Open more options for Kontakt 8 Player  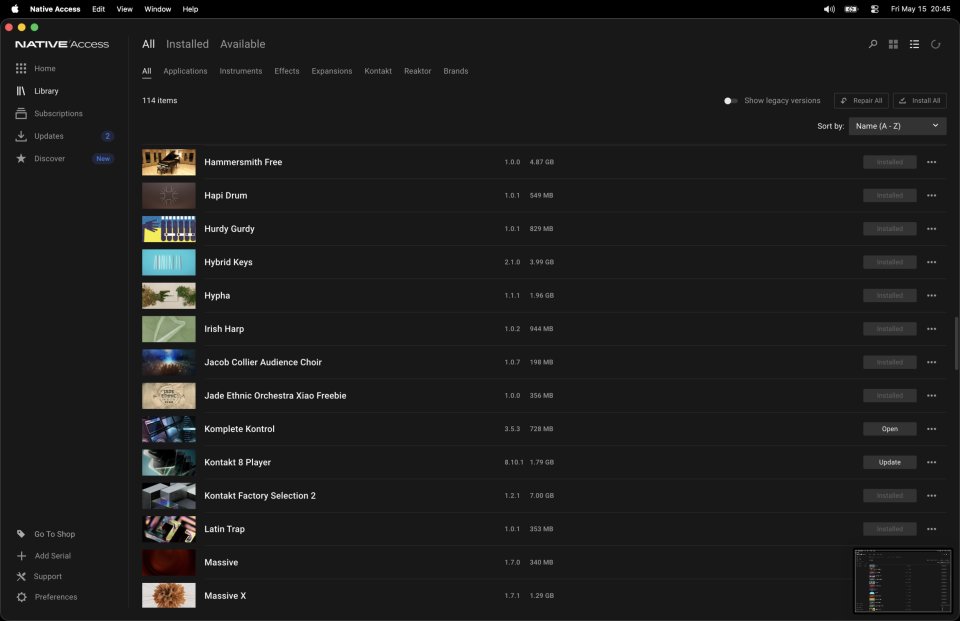pyautogui.click(x=931, y=462)
